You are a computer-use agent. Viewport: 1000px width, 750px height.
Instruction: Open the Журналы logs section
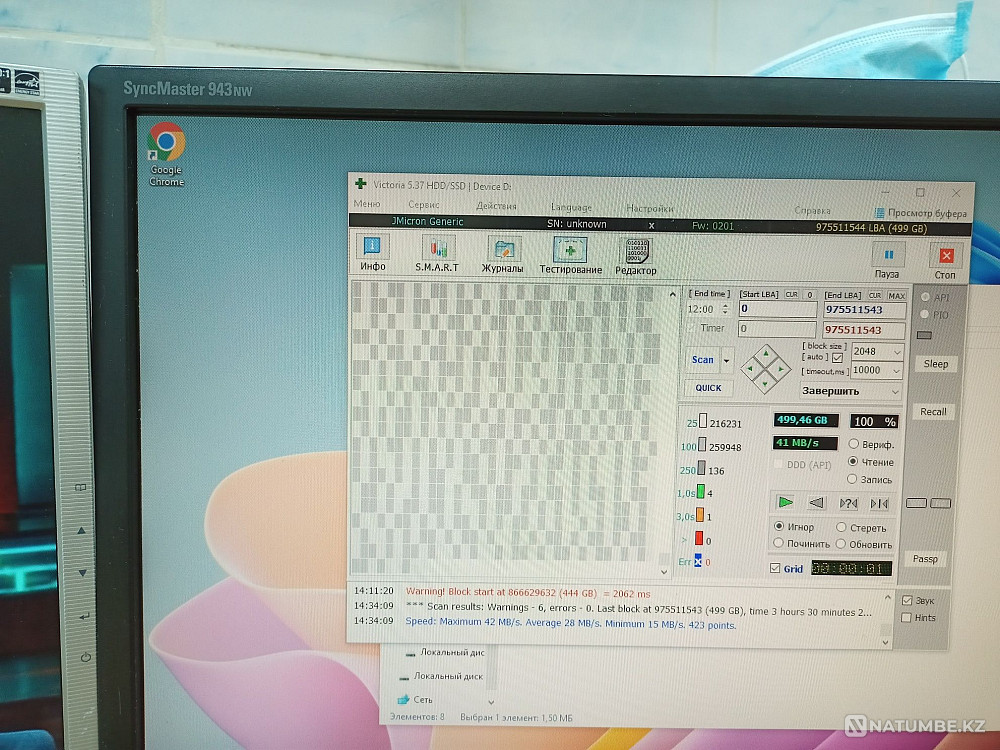pyautogui.click(x=503, y=254)
